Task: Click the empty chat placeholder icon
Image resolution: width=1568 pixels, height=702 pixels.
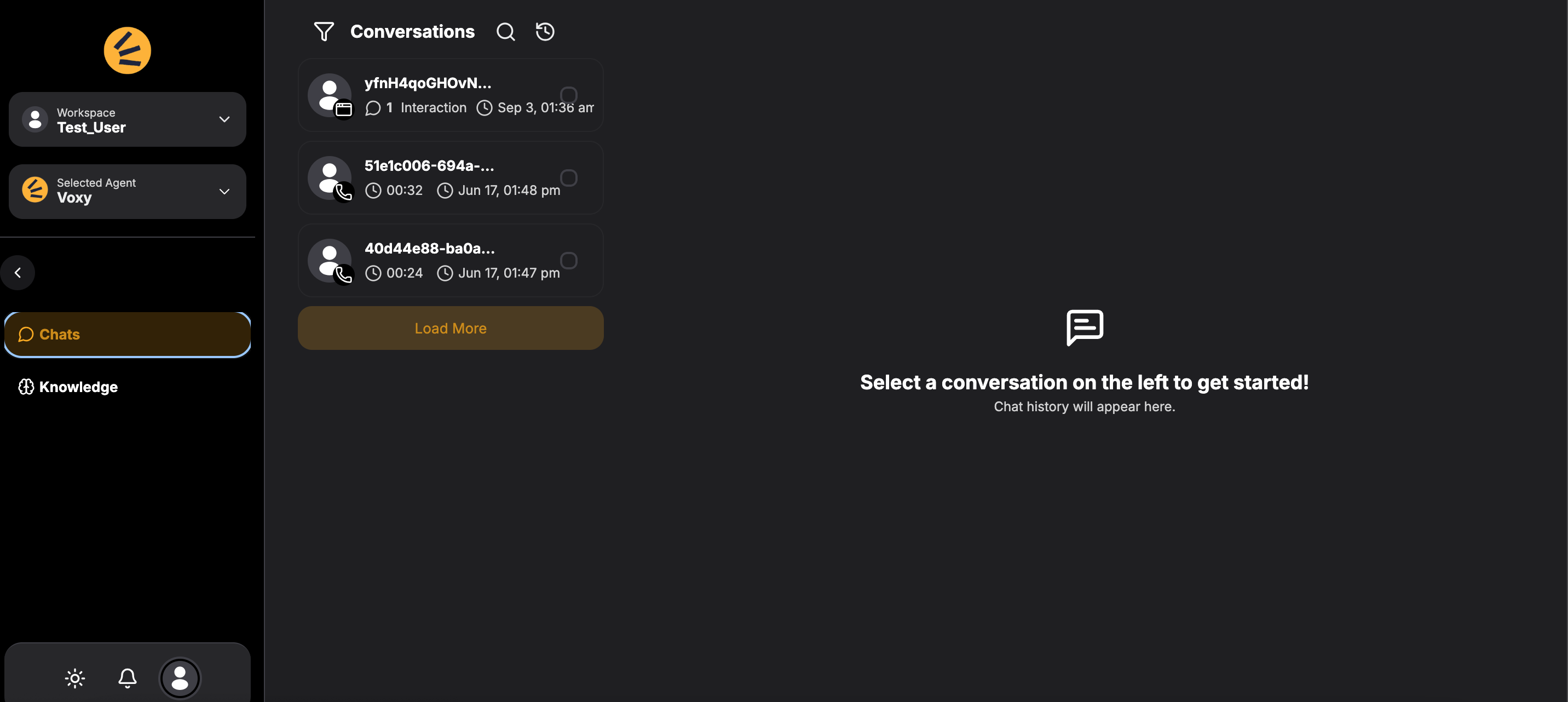Action: [x=1084, y=327]
